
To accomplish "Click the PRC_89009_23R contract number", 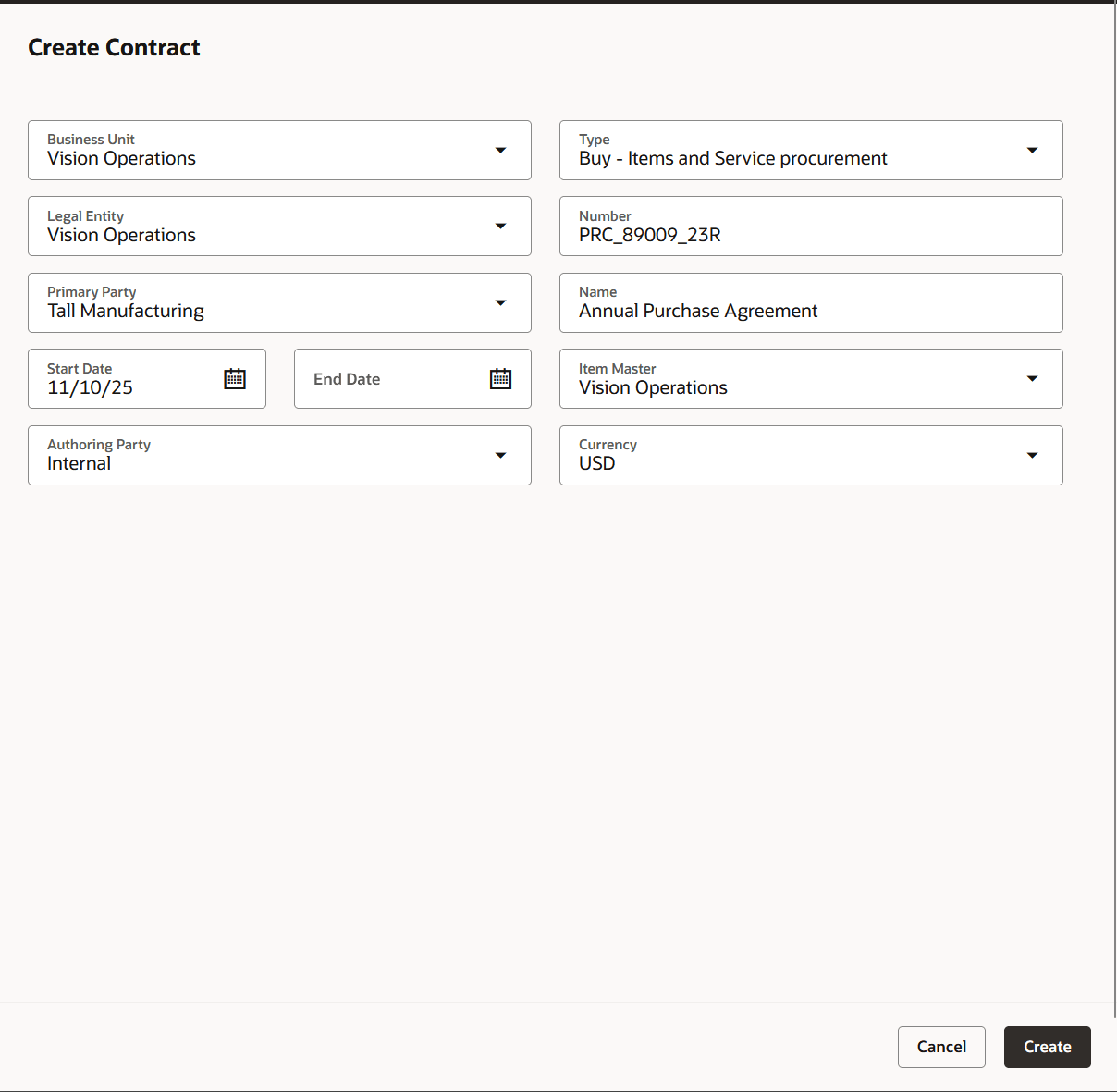I will (650, 234).
